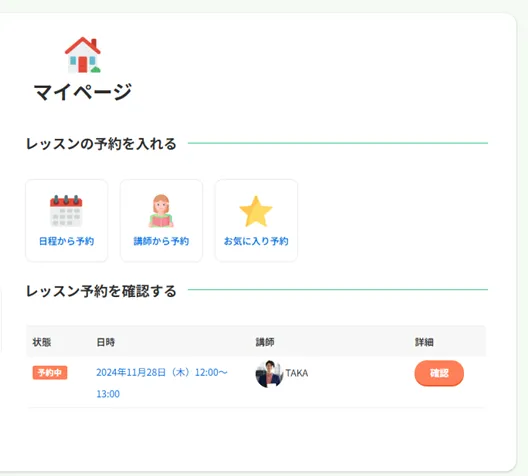Open the 日程から予約 link

(67, 241)
